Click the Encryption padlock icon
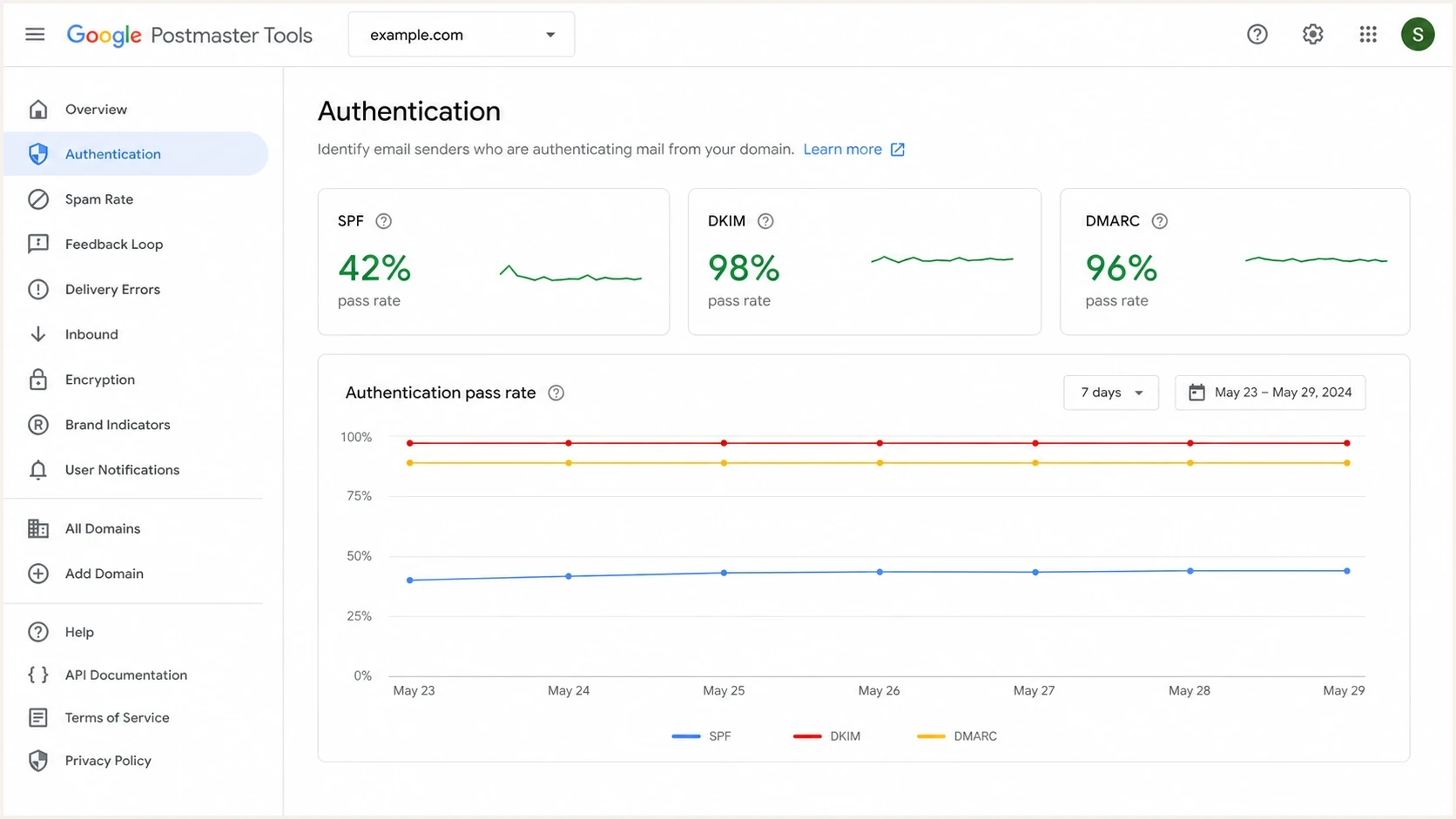The image size is (1456, 819). tap(38, 379)
